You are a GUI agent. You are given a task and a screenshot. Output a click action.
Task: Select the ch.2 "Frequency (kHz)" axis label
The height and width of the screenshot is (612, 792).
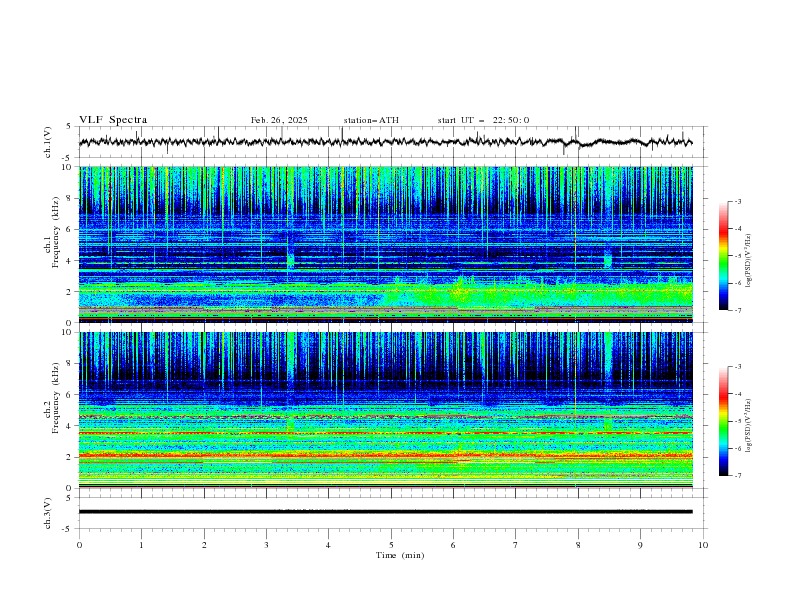pos(55,398)
